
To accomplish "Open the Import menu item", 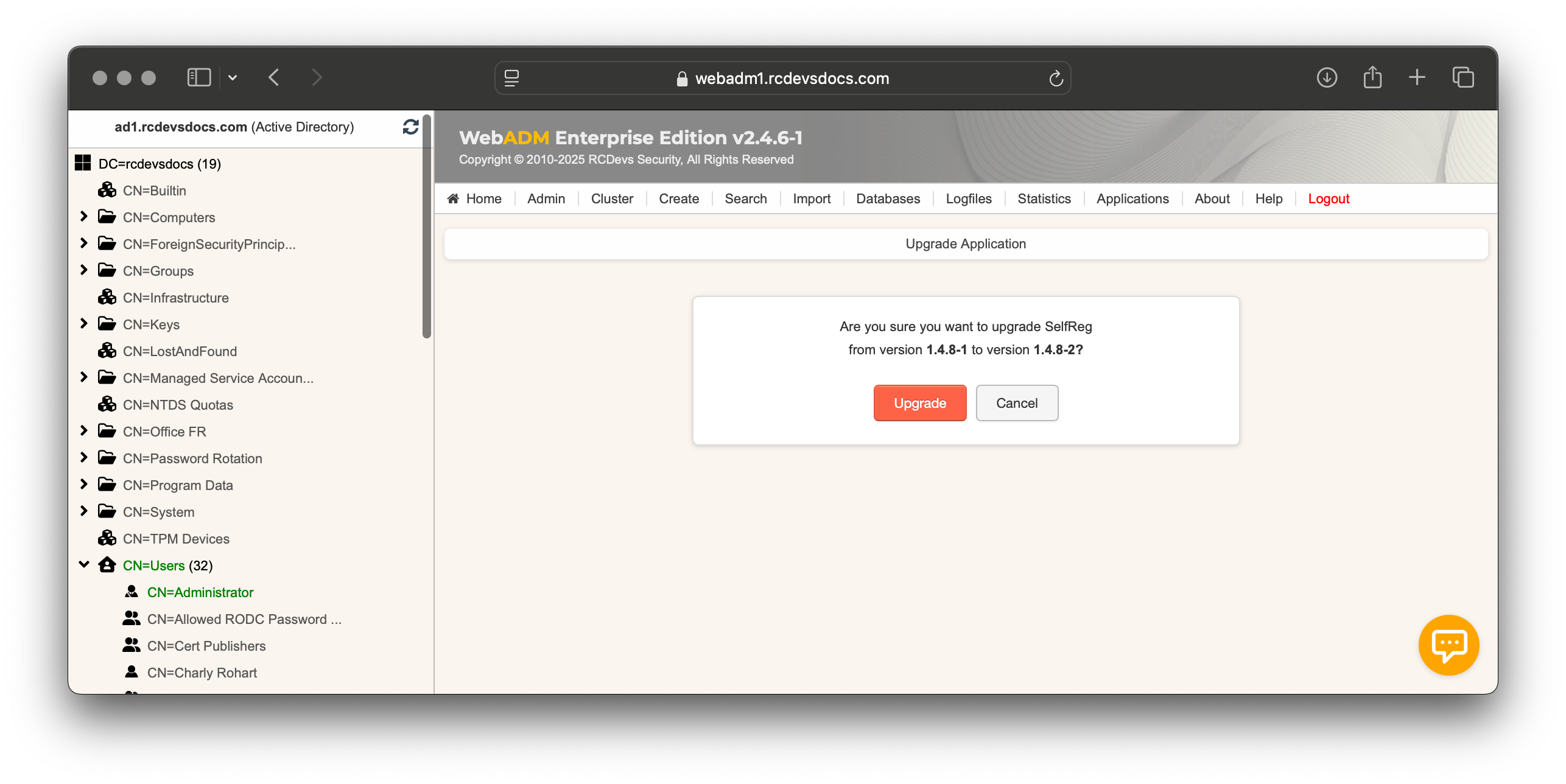I will tap(812, 198).
